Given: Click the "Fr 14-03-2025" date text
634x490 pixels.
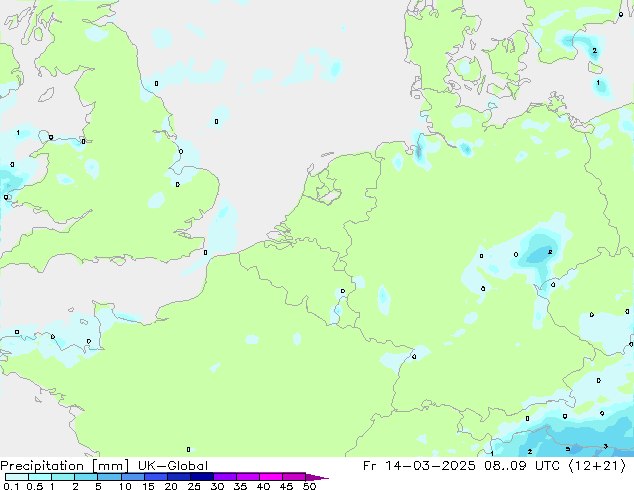Looking at the screenshot, I should (x=419, y=466).
